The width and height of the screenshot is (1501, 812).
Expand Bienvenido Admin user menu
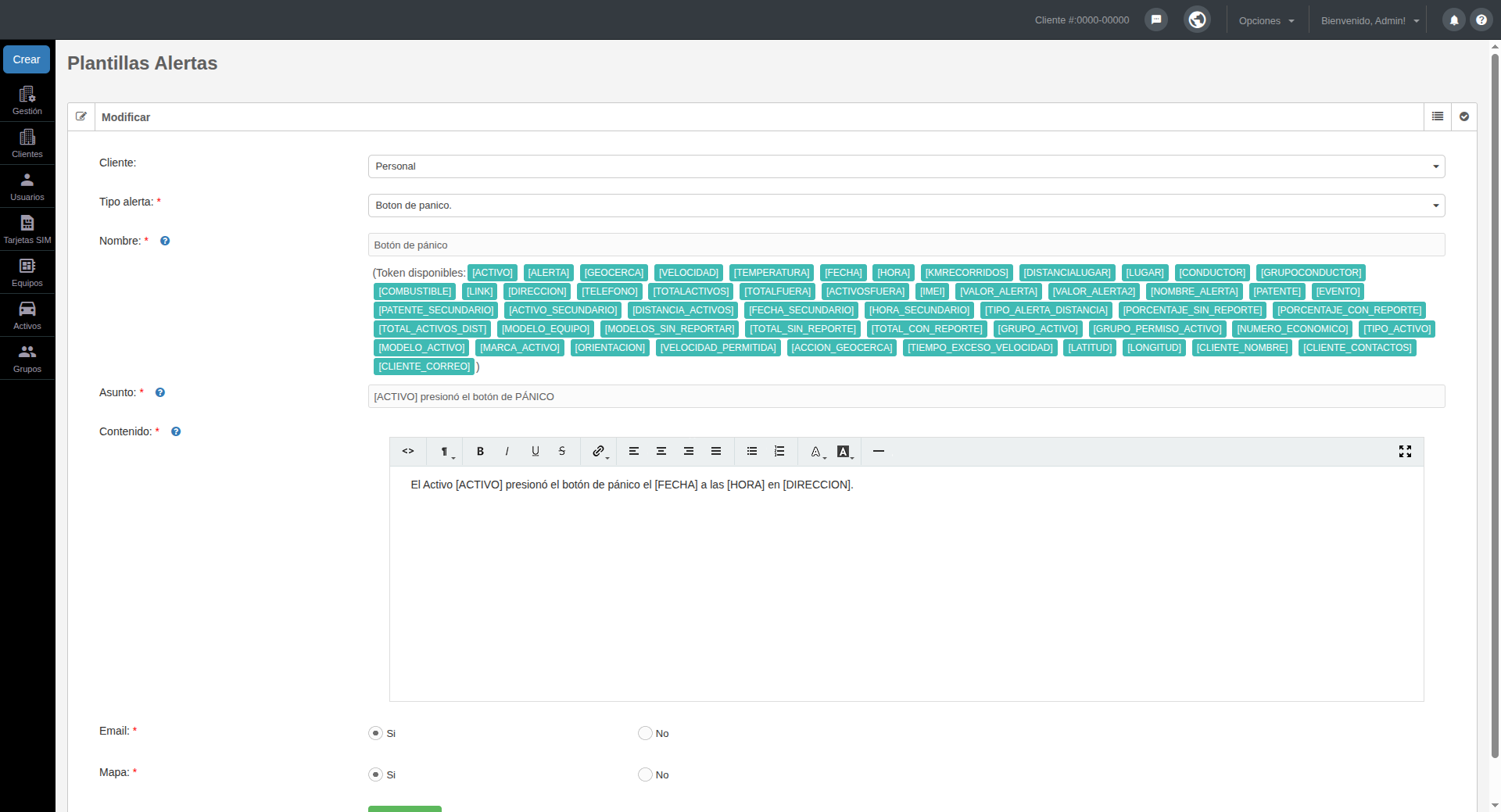[1370, 21]
